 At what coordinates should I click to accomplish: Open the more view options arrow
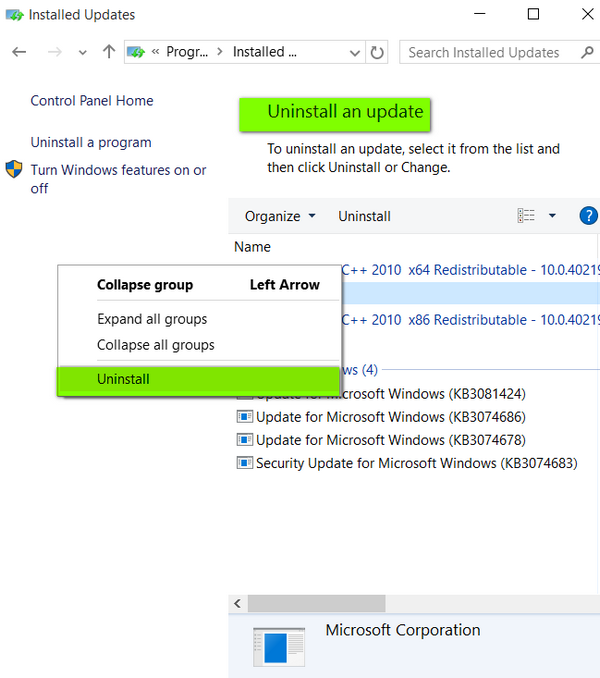pyautogui.click(x=552, y=215)
